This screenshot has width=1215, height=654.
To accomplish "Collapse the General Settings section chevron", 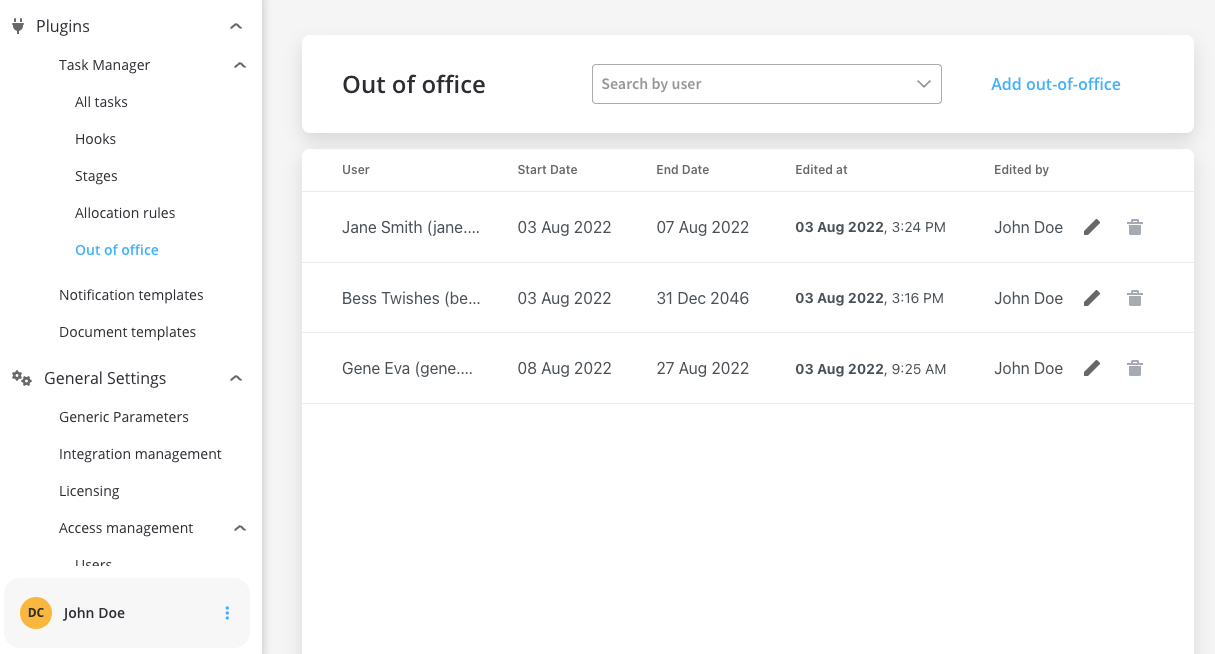I will coord(235,378).
